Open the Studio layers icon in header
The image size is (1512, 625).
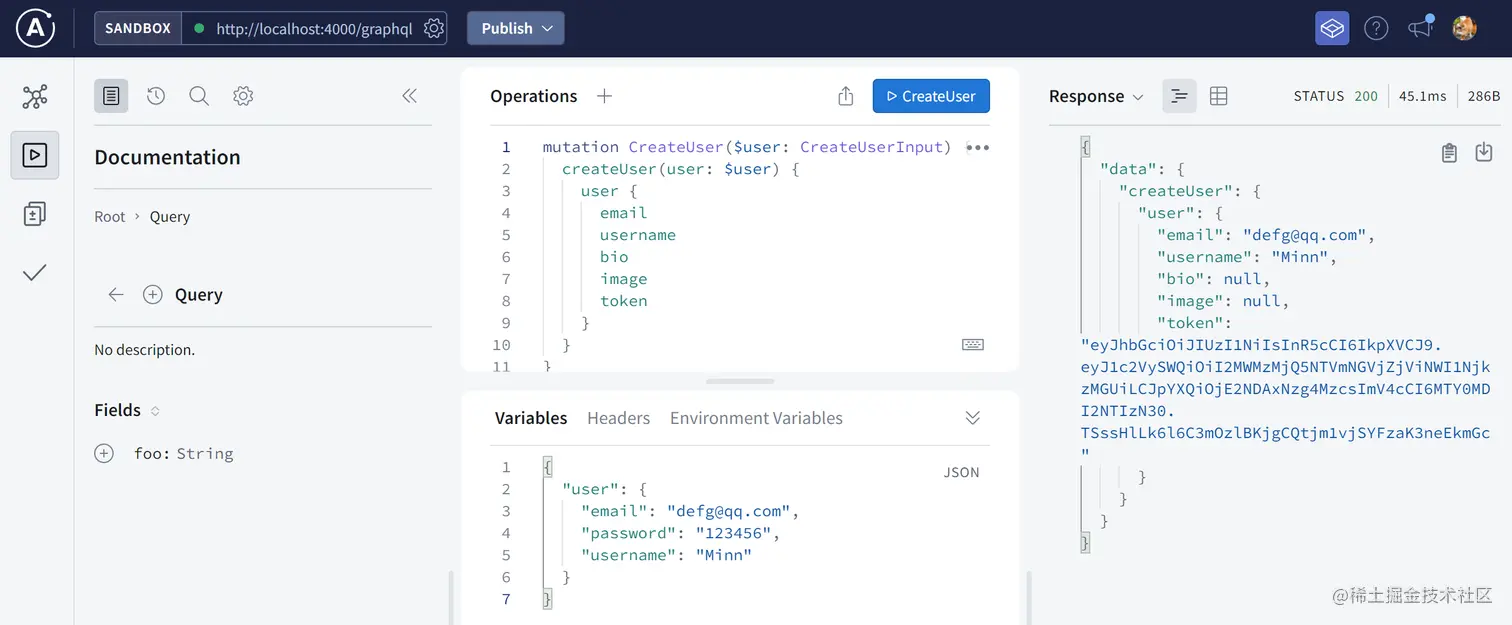click(x=1332, y=28)
